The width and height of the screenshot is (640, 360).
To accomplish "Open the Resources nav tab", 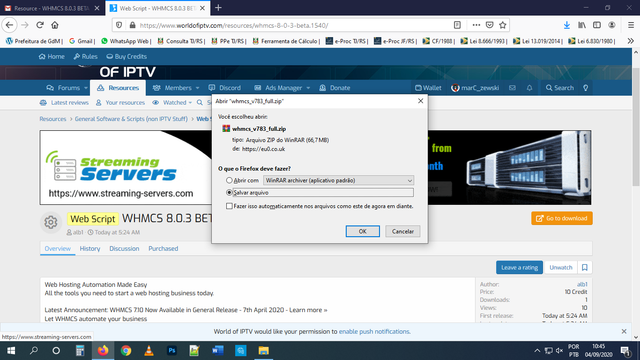I will 118,88.
